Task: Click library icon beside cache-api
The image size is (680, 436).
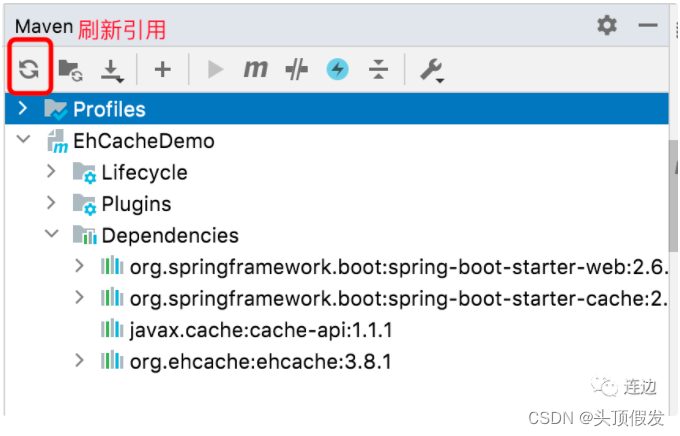Action: (112, 328)
